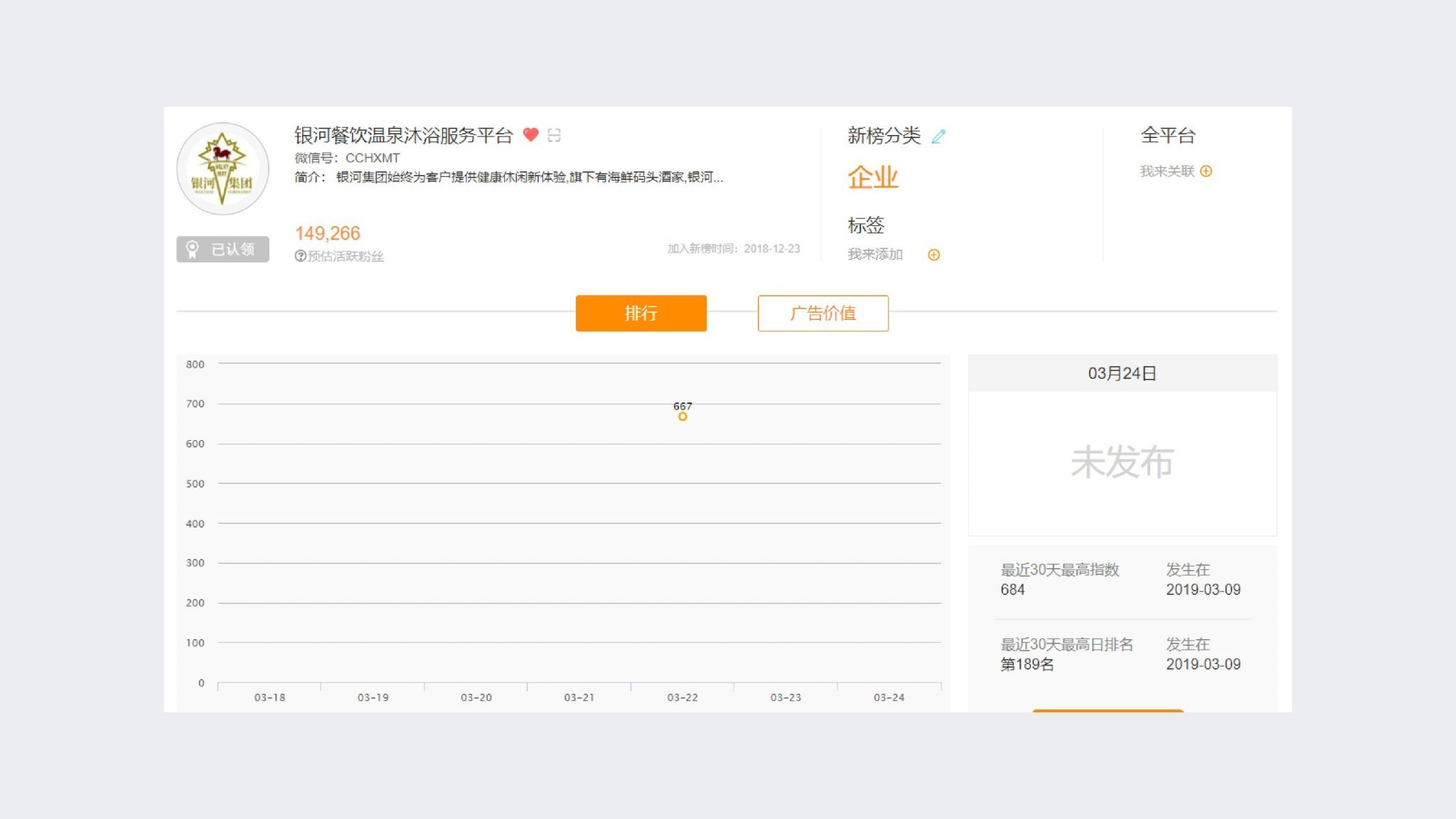The height and width of the screenshot is (819, 1456).
Task: Select the 667 data point on chart
Action: click(x=682, y=417)
